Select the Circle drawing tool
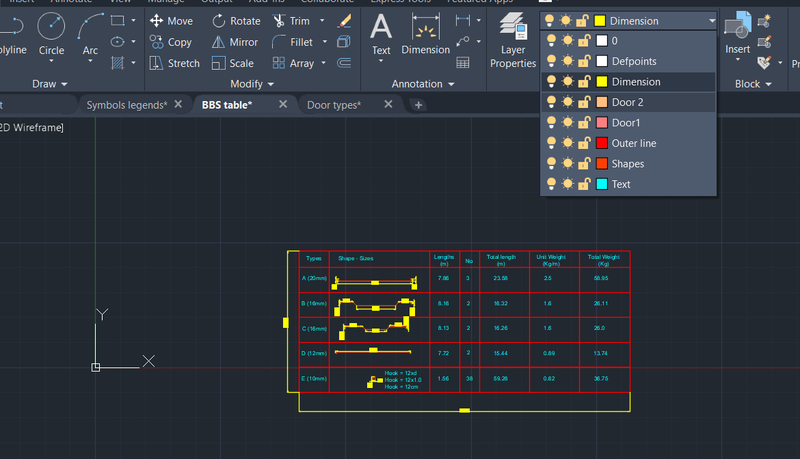The image size is (800, 459). point(52,34)
